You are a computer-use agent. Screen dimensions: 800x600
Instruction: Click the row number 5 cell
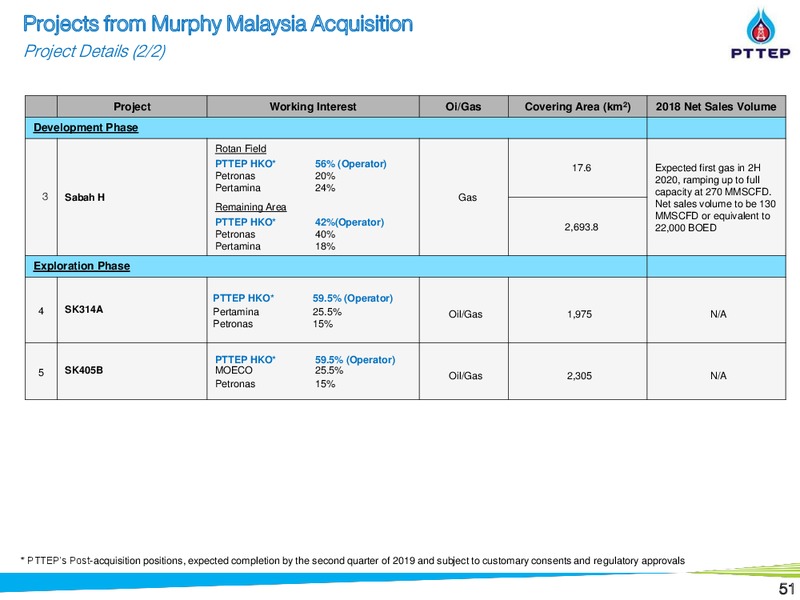click(41, 372)
